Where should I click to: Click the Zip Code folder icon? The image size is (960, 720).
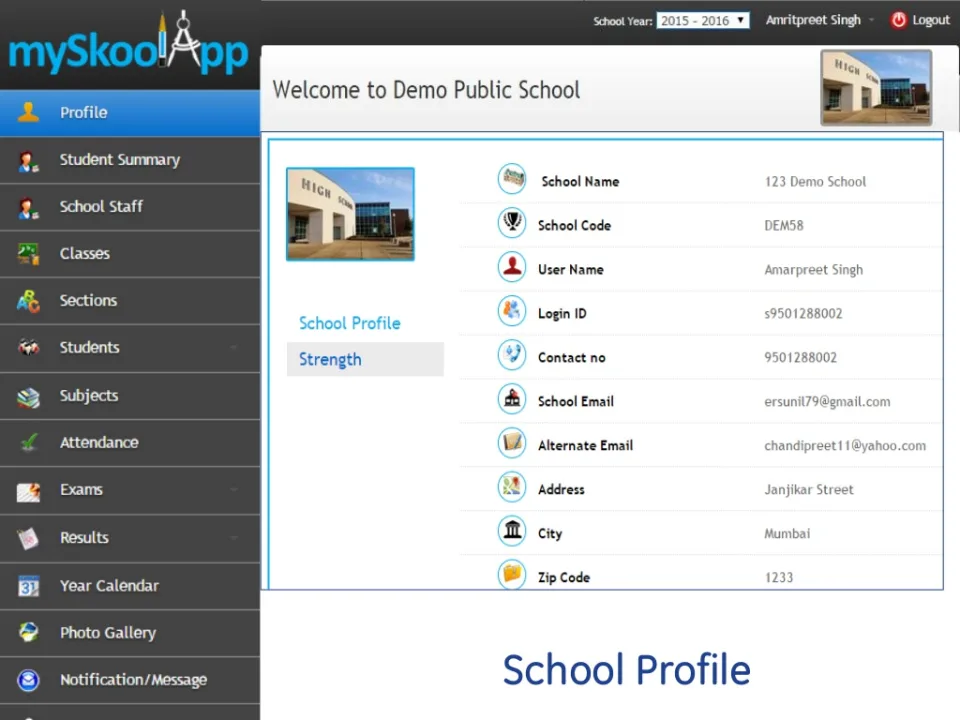click(x=512, y=574)
